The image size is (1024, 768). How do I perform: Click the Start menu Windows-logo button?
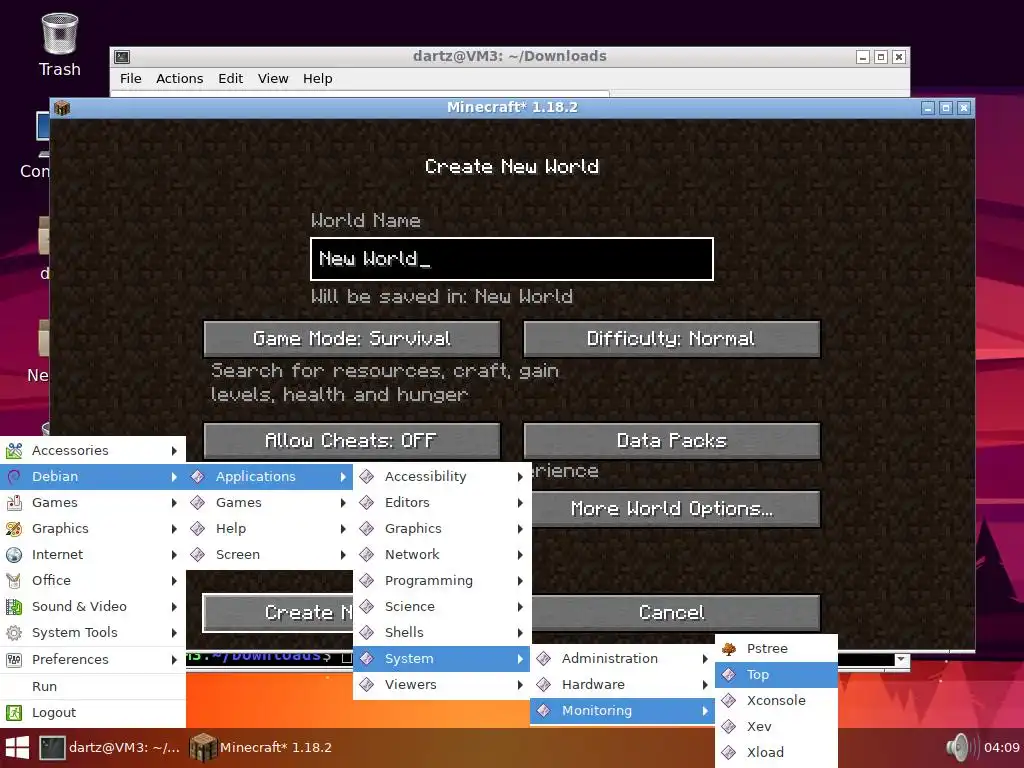point(17,748)
